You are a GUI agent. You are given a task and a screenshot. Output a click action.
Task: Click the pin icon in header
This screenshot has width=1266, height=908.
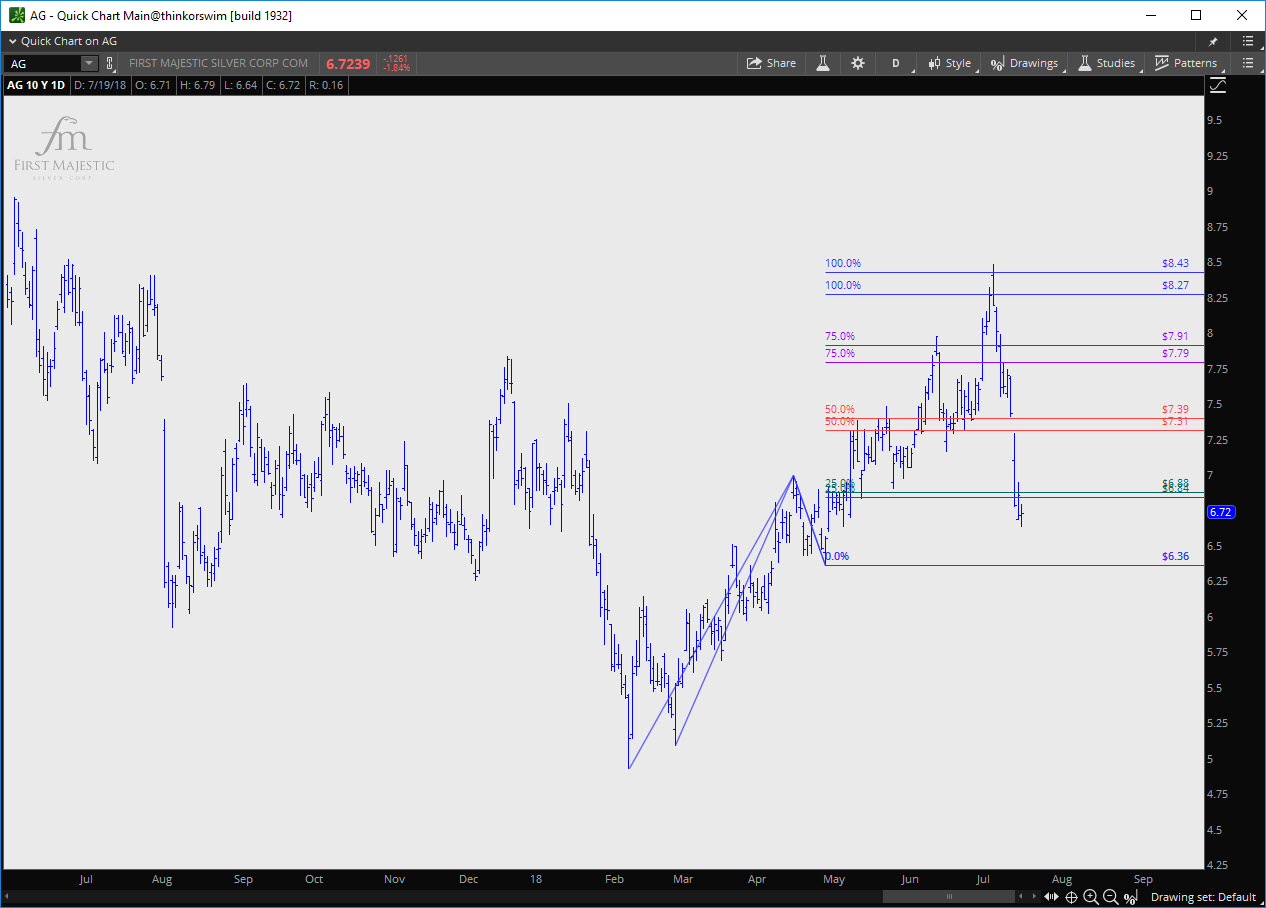1214,41
